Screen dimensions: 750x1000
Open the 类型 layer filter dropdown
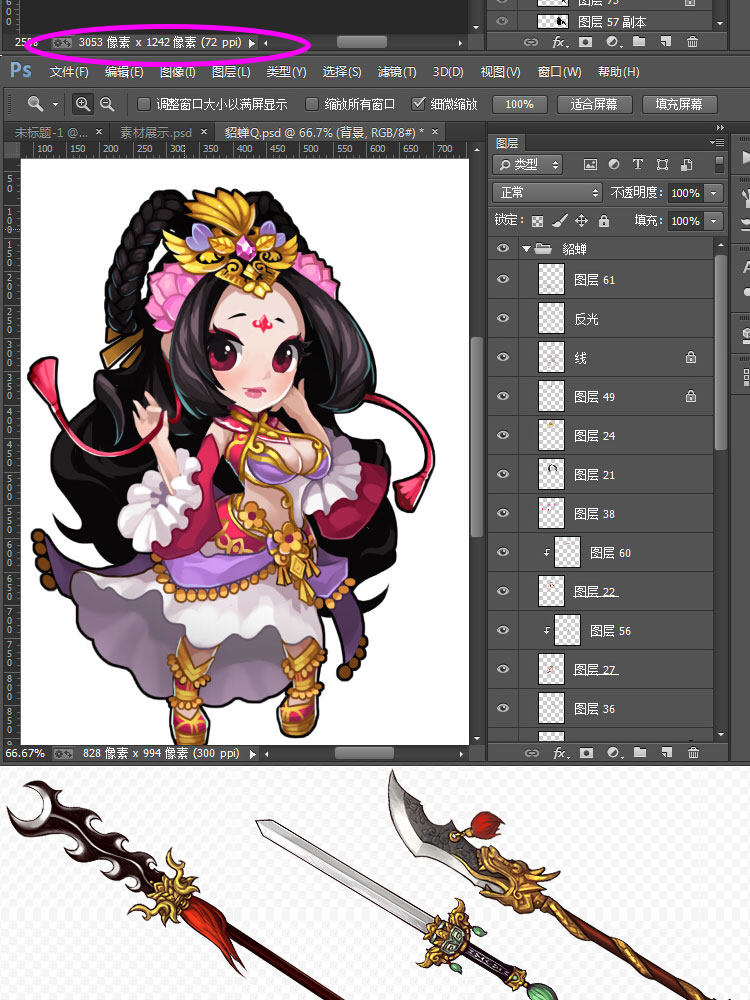tap(527, 165)
